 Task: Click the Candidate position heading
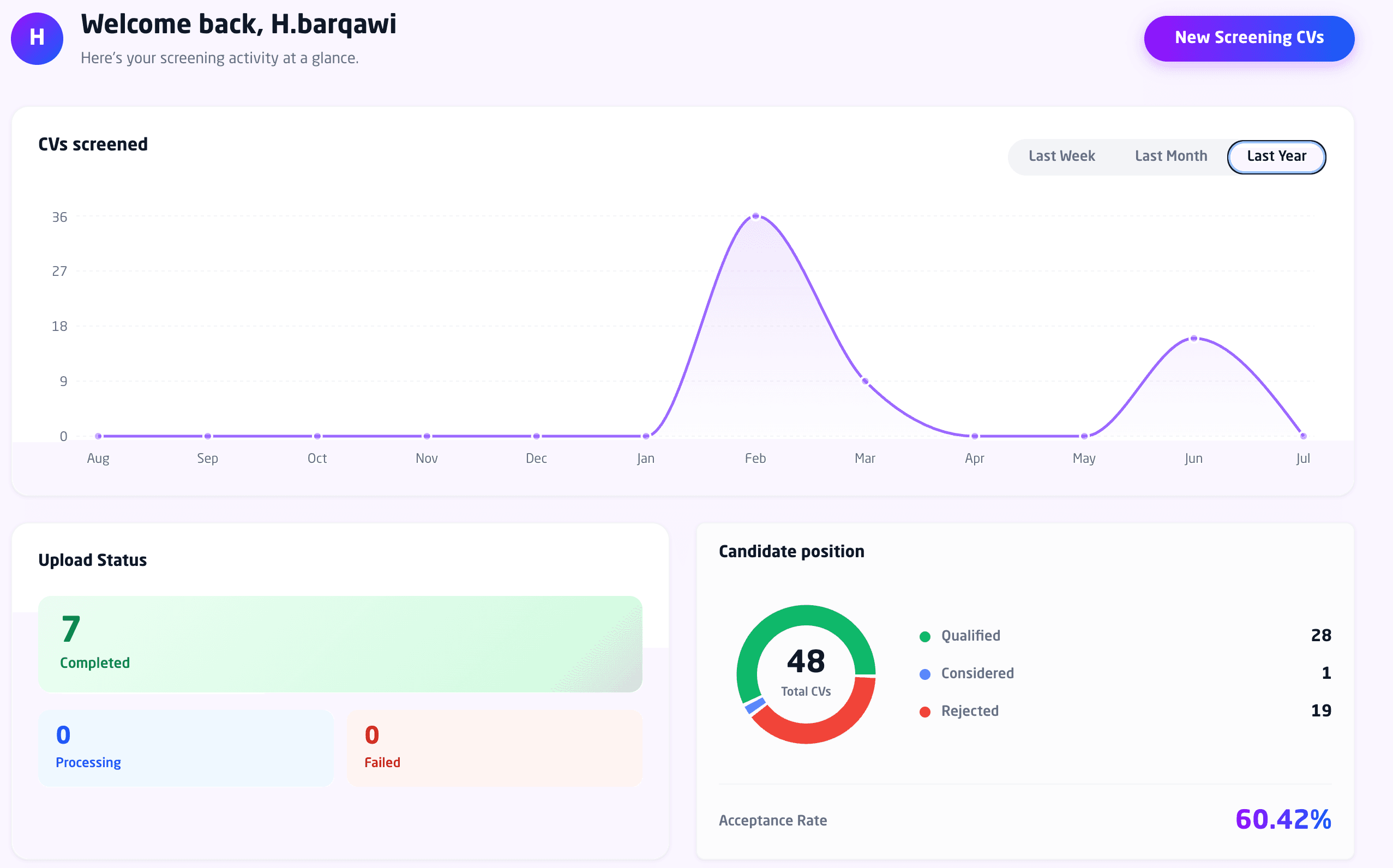(x=791, y=552)
